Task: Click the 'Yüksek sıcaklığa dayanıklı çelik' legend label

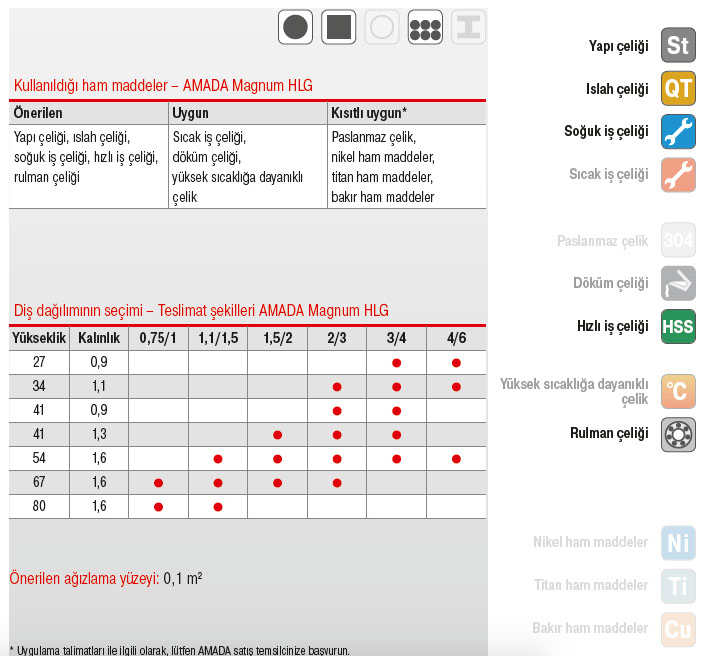Action: [574, 391]
